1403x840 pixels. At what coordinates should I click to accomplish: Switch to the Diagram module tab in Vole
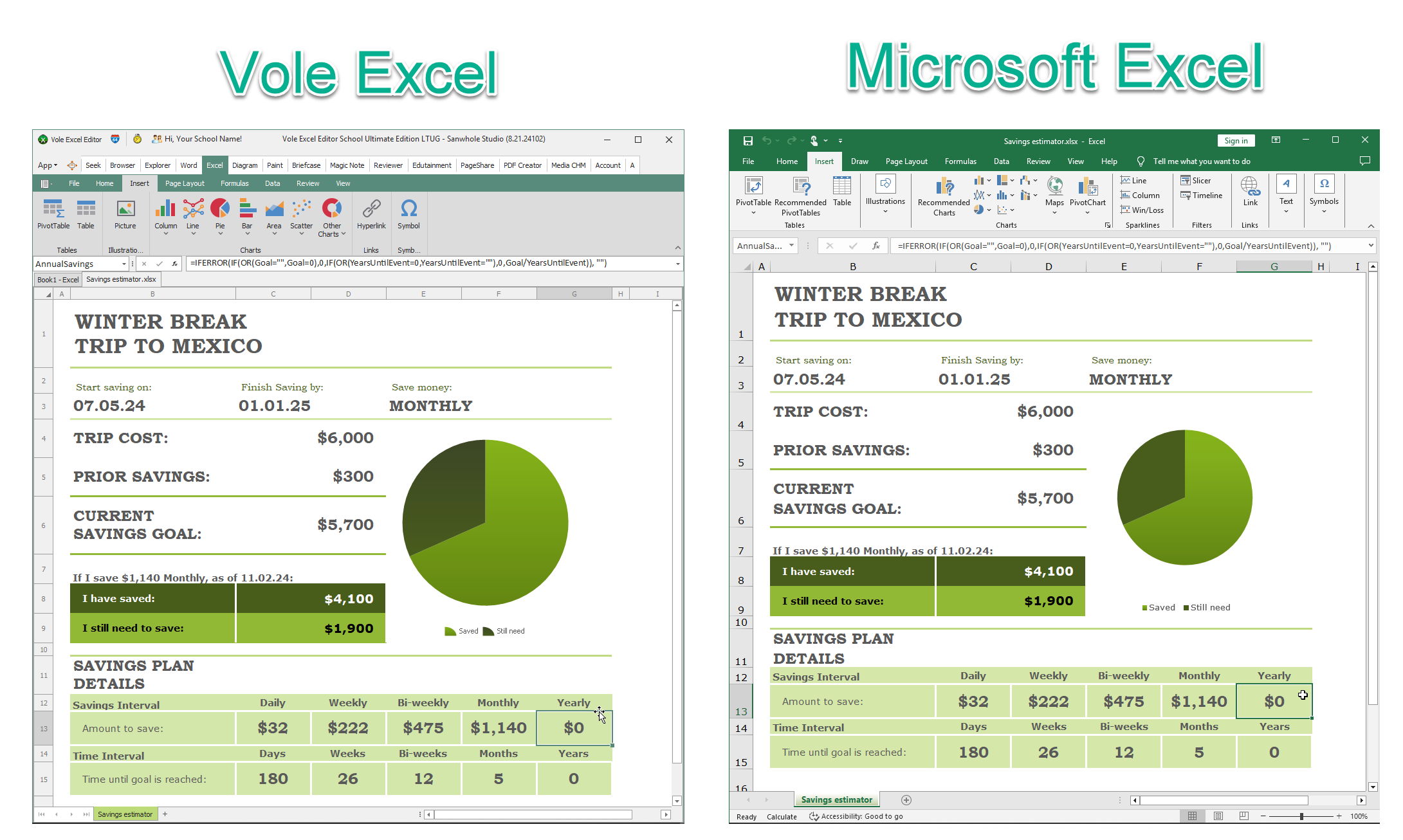click(244, 165)
